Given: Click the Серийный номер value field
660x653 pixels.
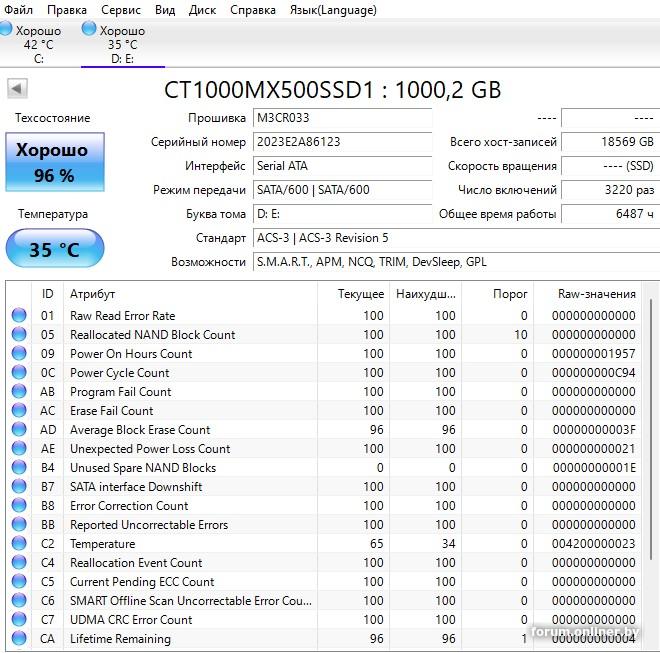Looking at the screenshot, I should [x=340, y=142].
